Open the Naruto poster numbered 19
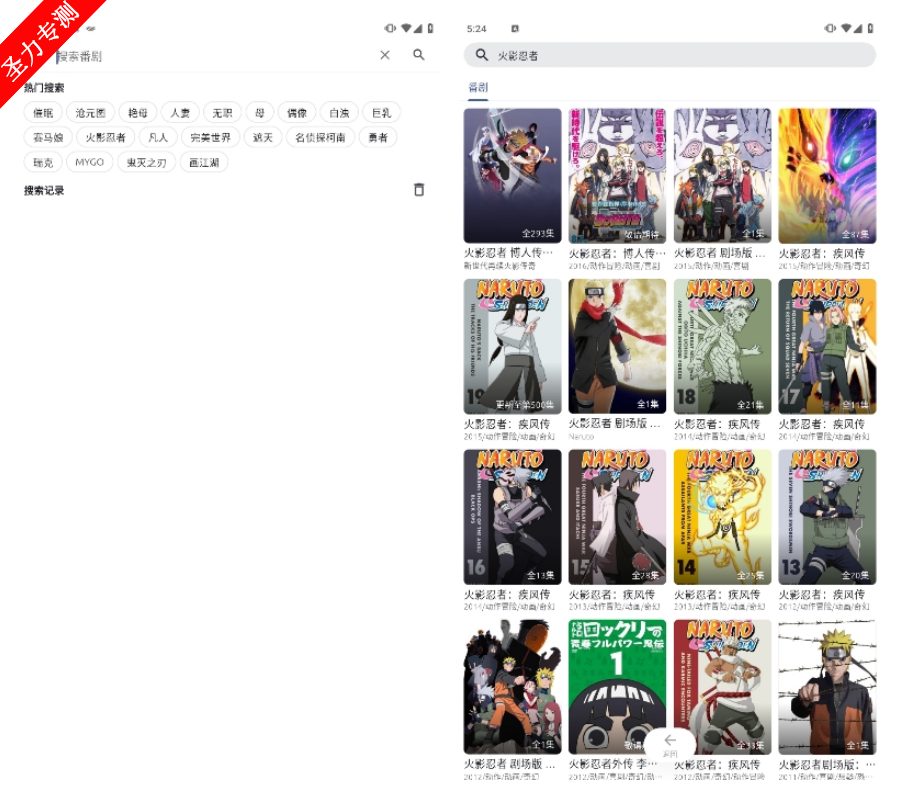 point(513,346)
